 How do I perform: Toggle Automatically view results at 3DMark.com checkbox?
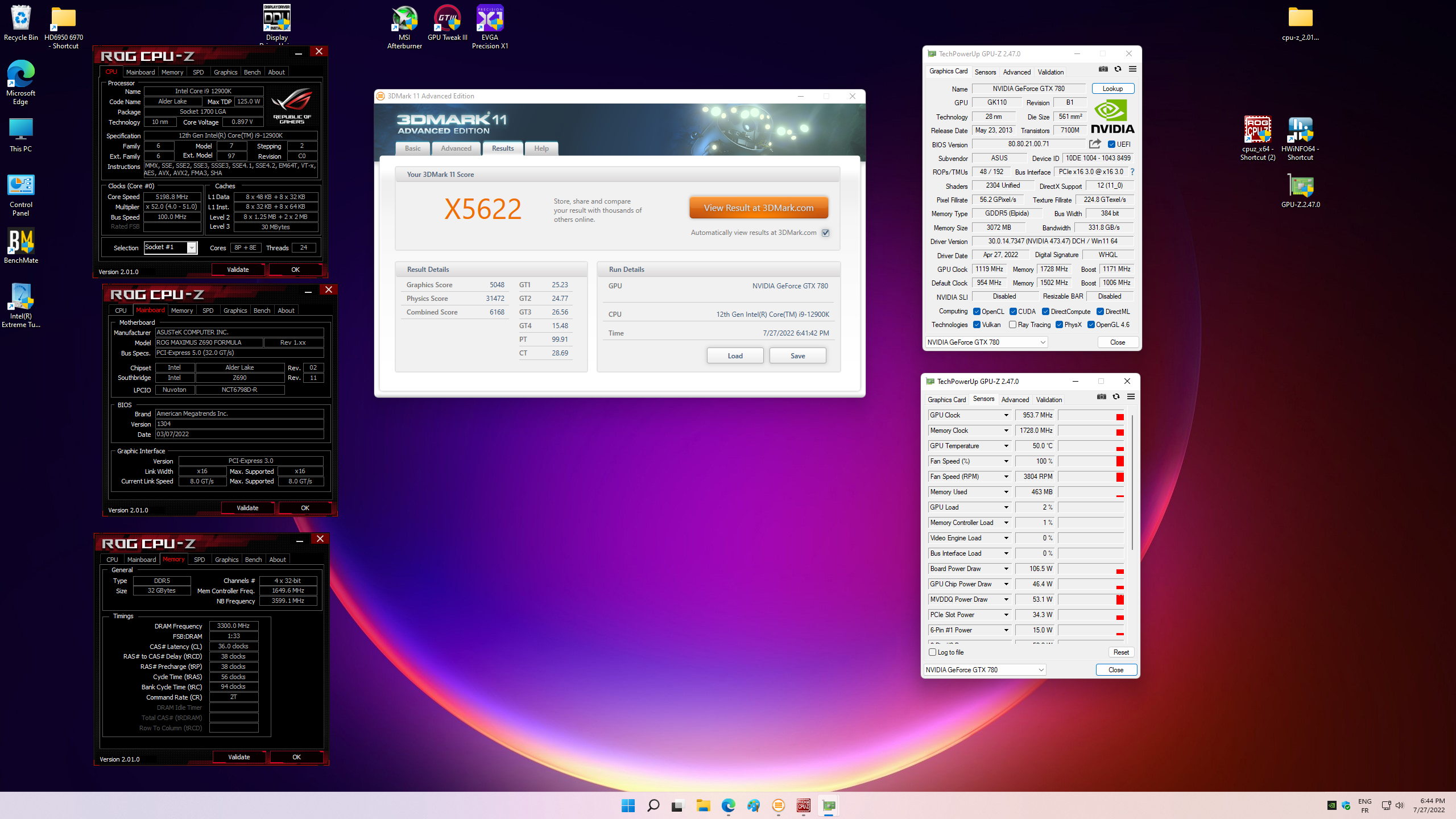825,233
